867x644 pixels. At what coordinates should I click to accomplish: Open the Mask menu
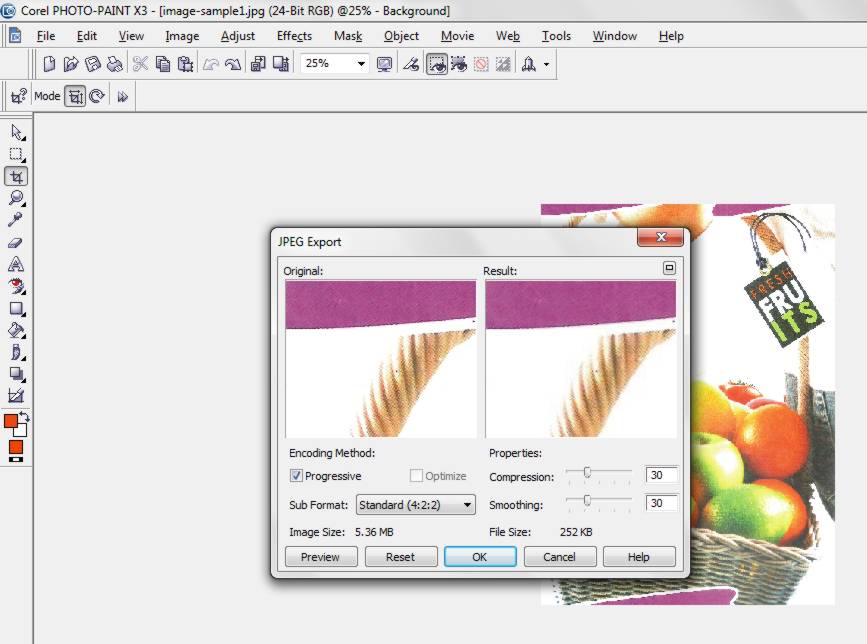[x=347, y=36]
